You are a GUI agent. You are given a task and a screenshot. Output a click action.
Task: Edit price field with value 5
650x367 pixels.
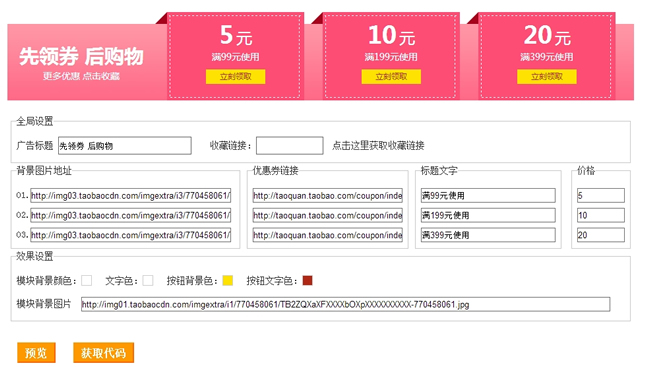click(601, 195)
